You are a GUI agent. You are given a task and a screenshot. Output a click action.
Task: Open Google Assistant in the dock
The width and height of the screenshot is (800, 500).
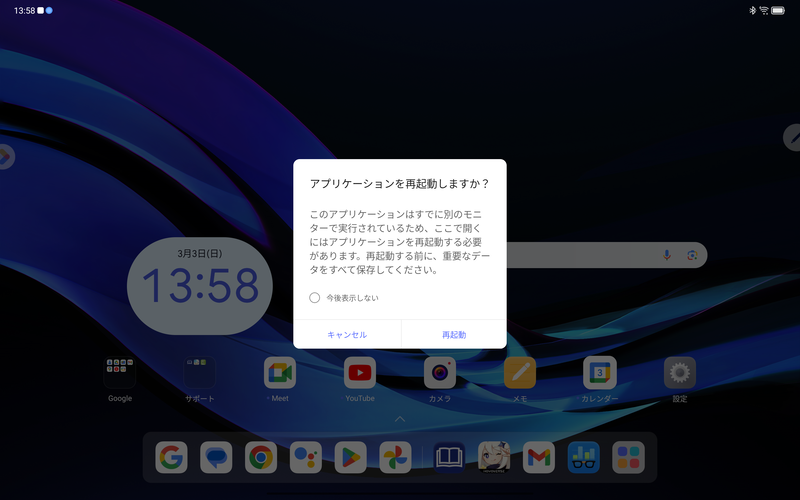pos(306,457)
